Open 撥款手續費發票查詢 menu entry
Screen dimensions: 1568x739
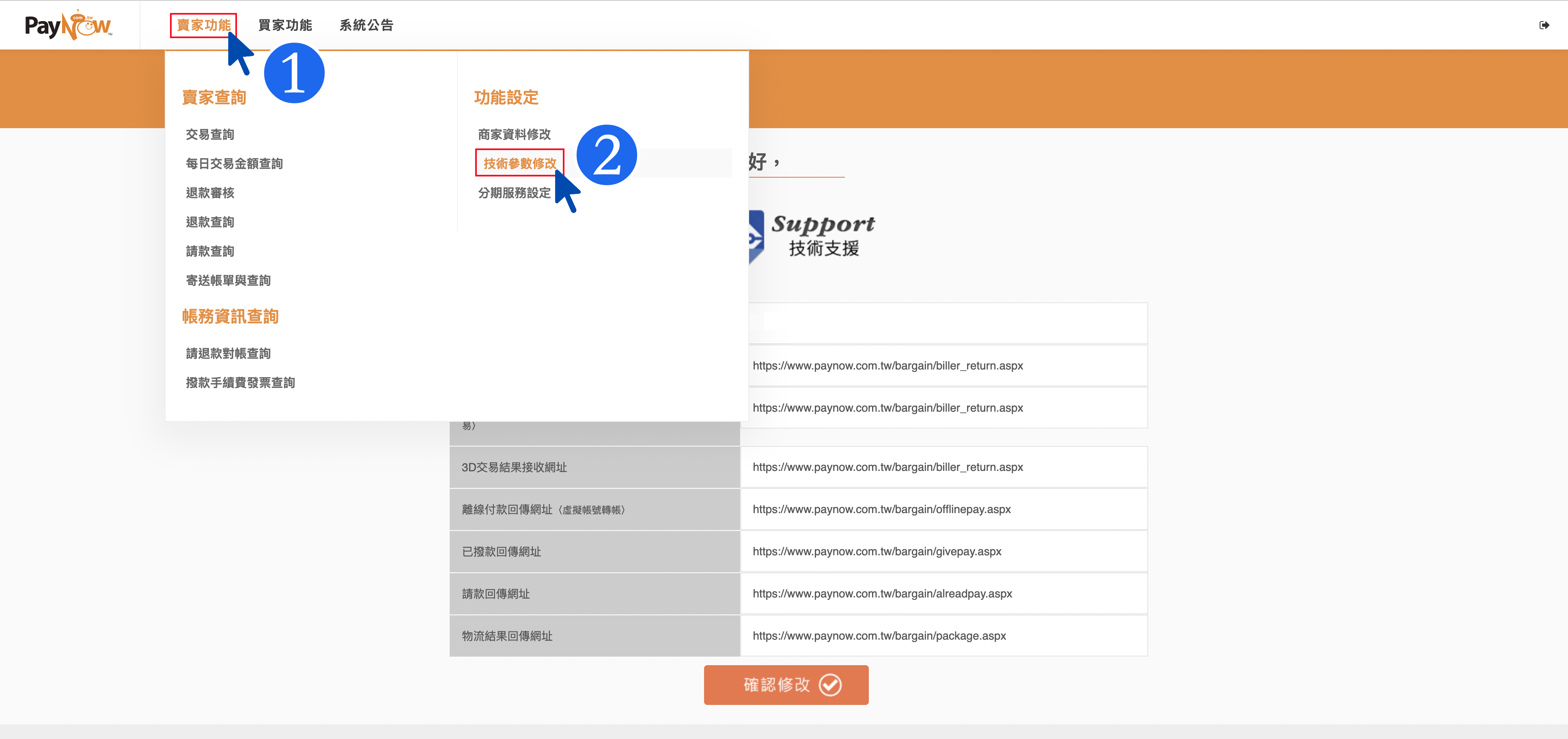240,382
